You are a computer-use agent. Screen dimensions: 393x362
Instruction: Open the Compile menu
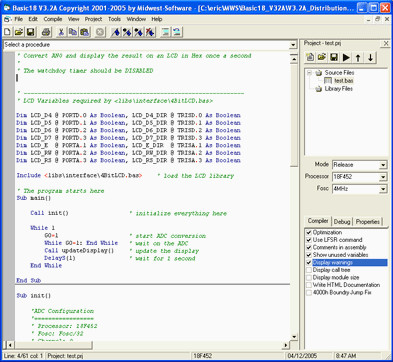(x=53, y=19)
